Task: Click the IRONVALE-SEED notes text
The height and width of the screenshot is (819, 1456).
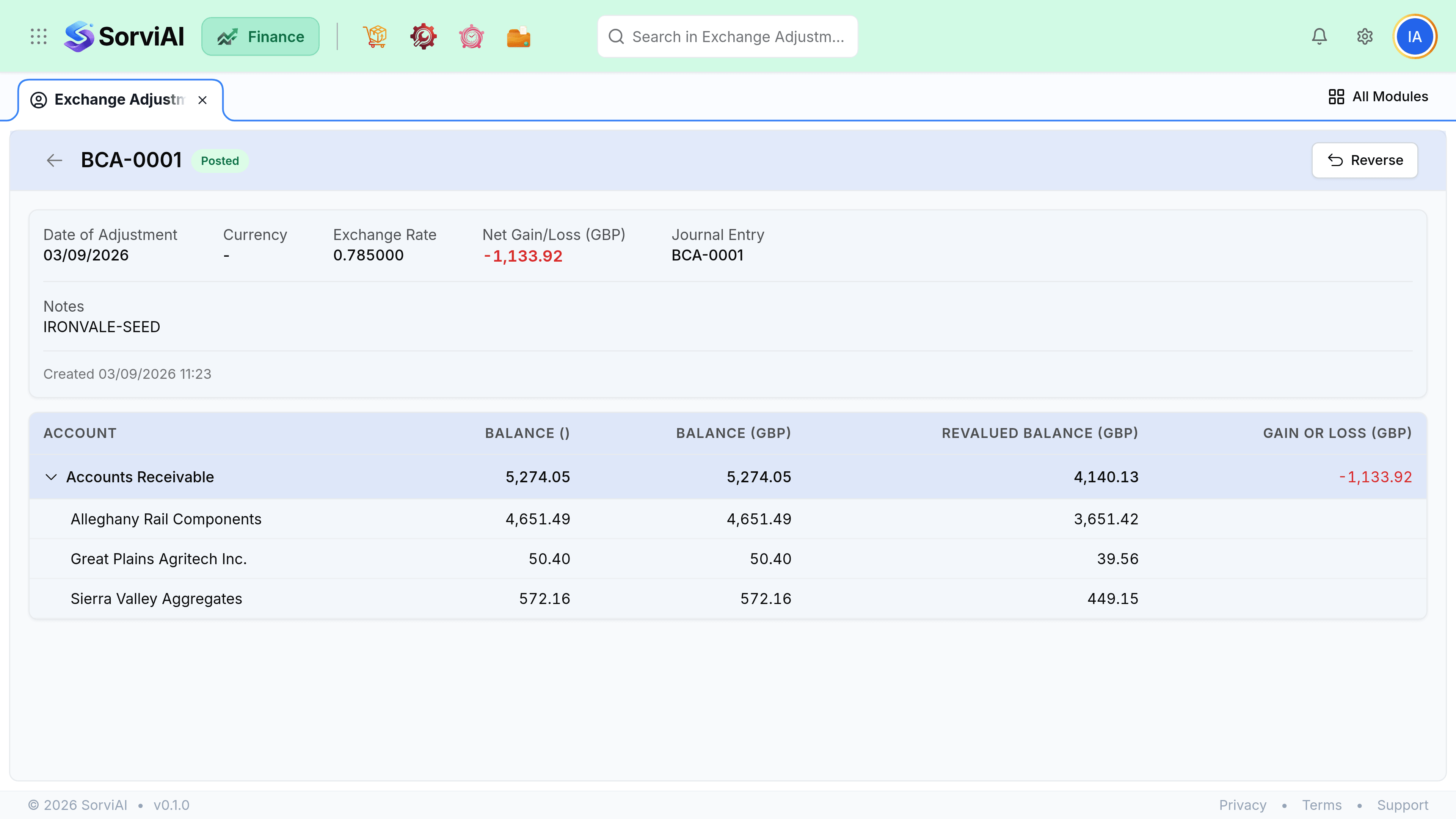Action: point(102,327)
